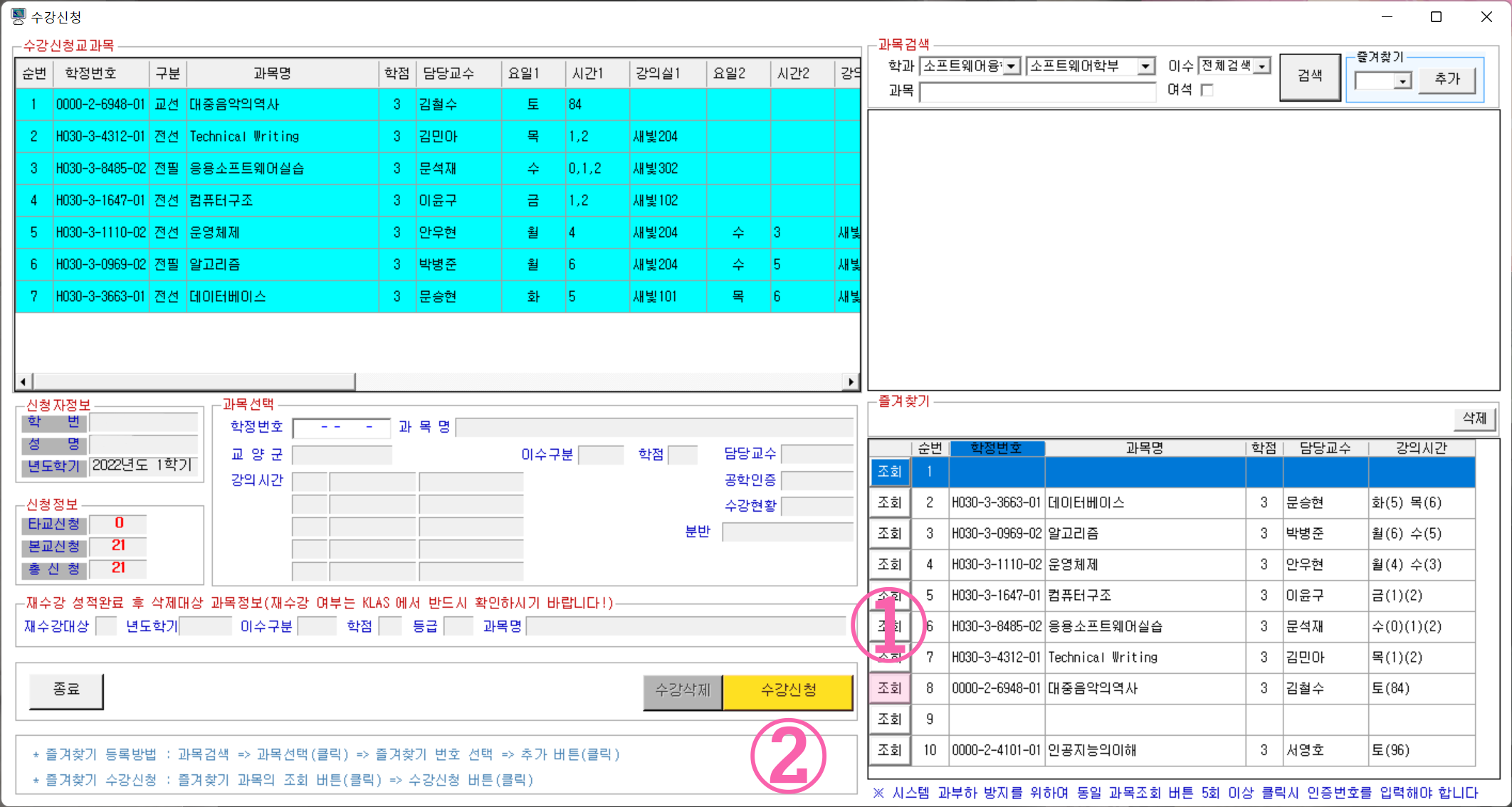The height and width of the screenshot is (807, 1512).
Task: Click the horizontal scrollbar thumb
Action: [x=194, y=381]
